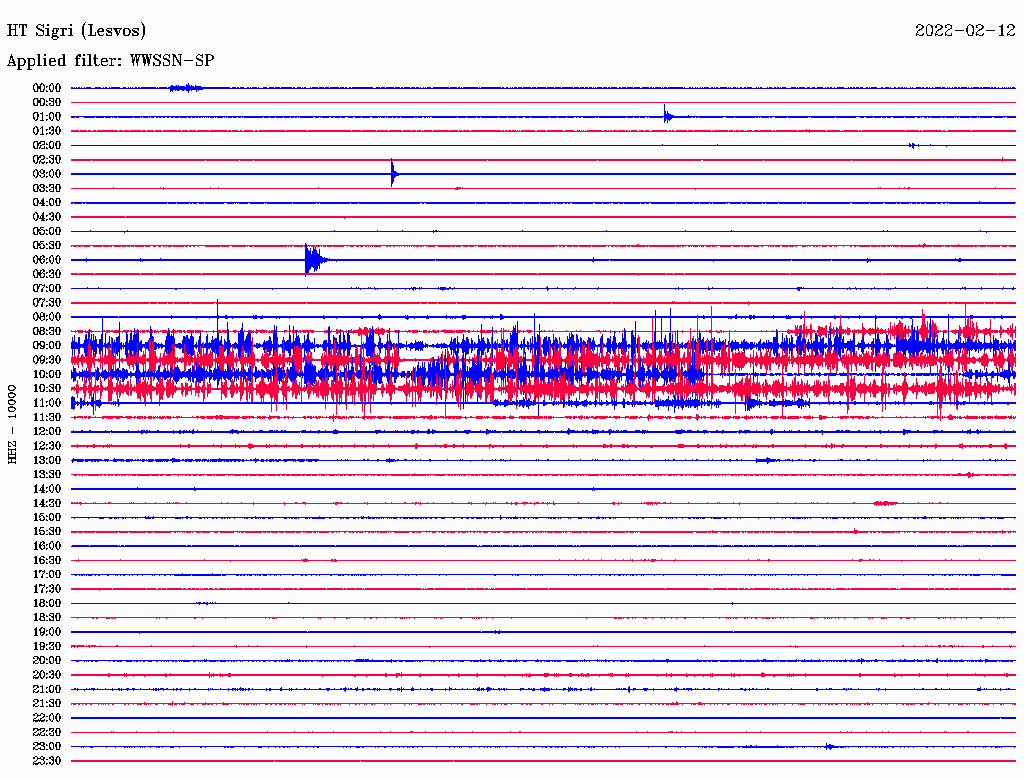Viewport: 1024px width, 780px height.
Task: Click the event burst on the 01:00 trace
Action: [667, 116]
